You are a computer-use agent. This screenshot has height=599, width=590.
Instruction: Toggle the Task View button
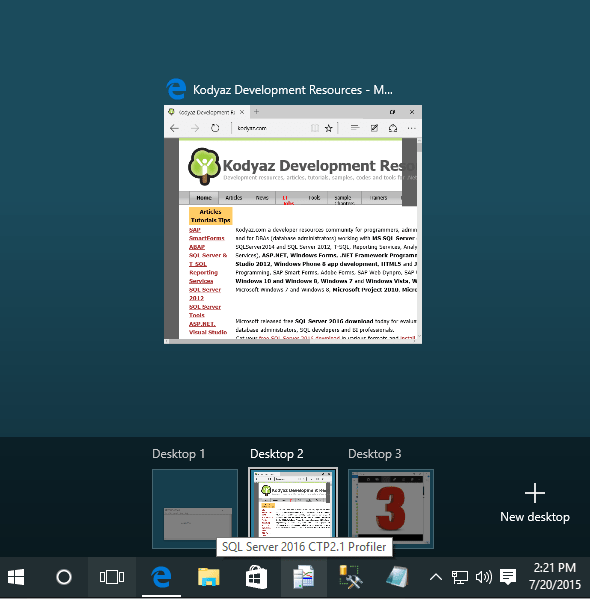click(112, 577)
